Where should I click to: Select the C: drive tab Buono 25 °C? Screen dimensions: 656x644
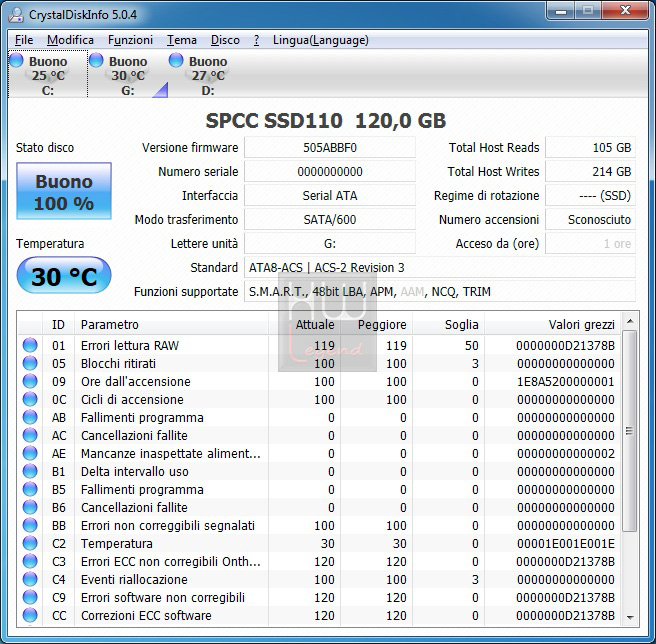[48, 74]
